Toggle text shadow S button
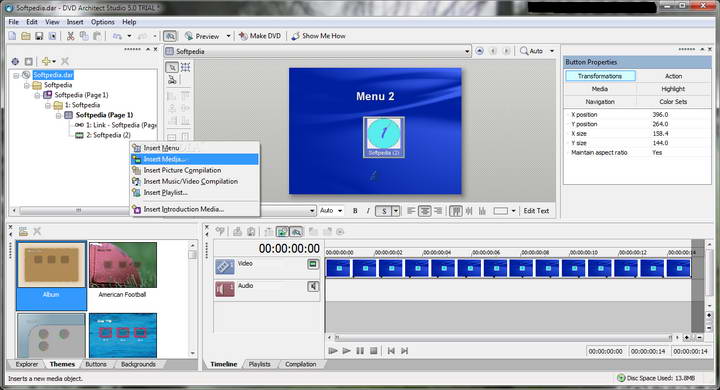720x390 pixels. 384,211
